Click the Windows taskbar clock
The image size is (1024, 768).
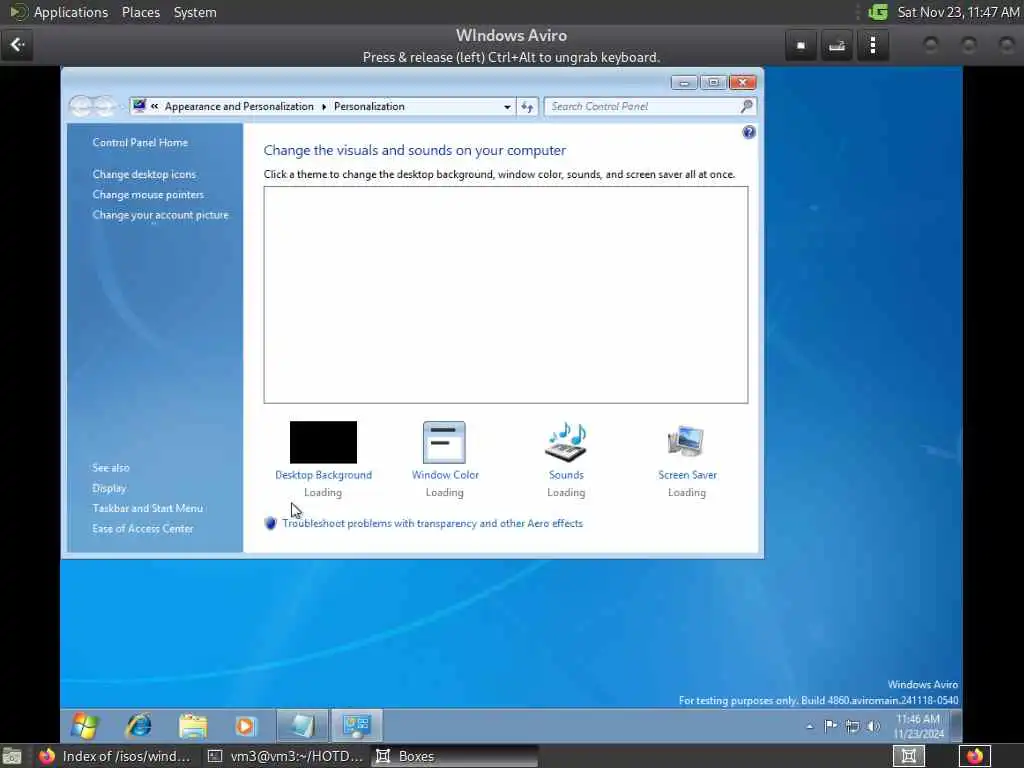[x=918, y=726]
